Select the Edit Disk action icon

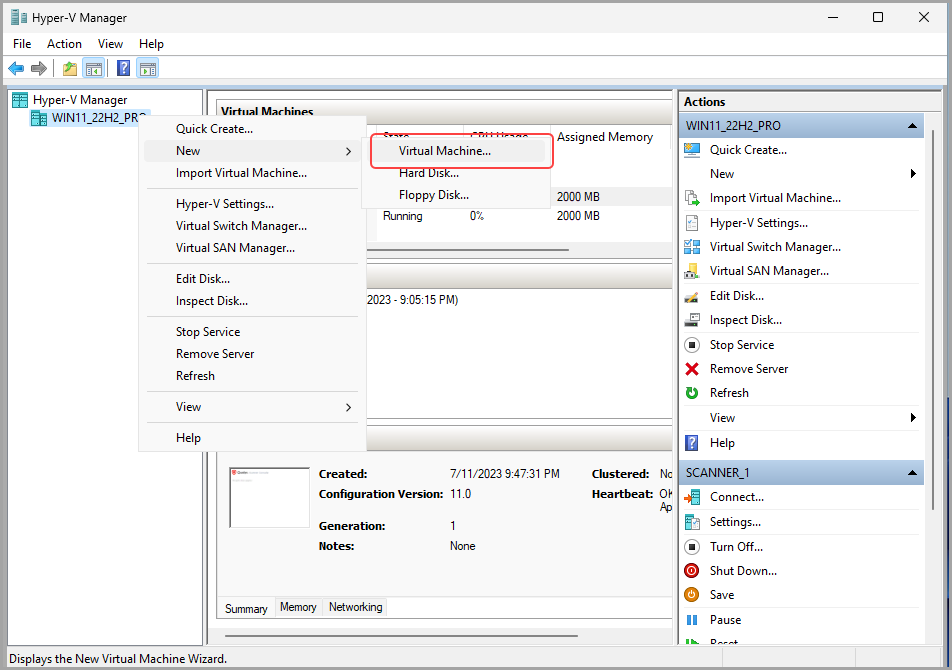coord(694,295)
